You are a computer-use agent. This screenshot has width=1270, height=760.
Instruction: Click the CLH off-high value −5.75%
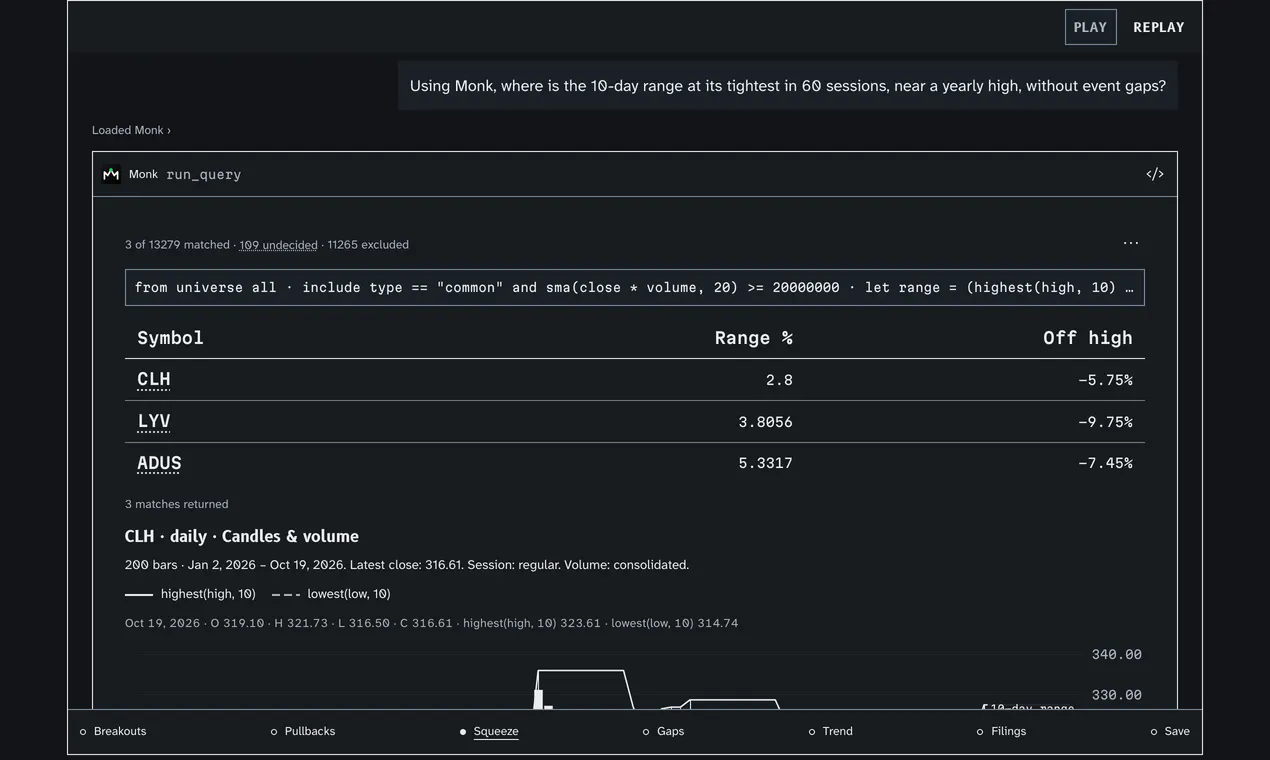click(1105, 380)
